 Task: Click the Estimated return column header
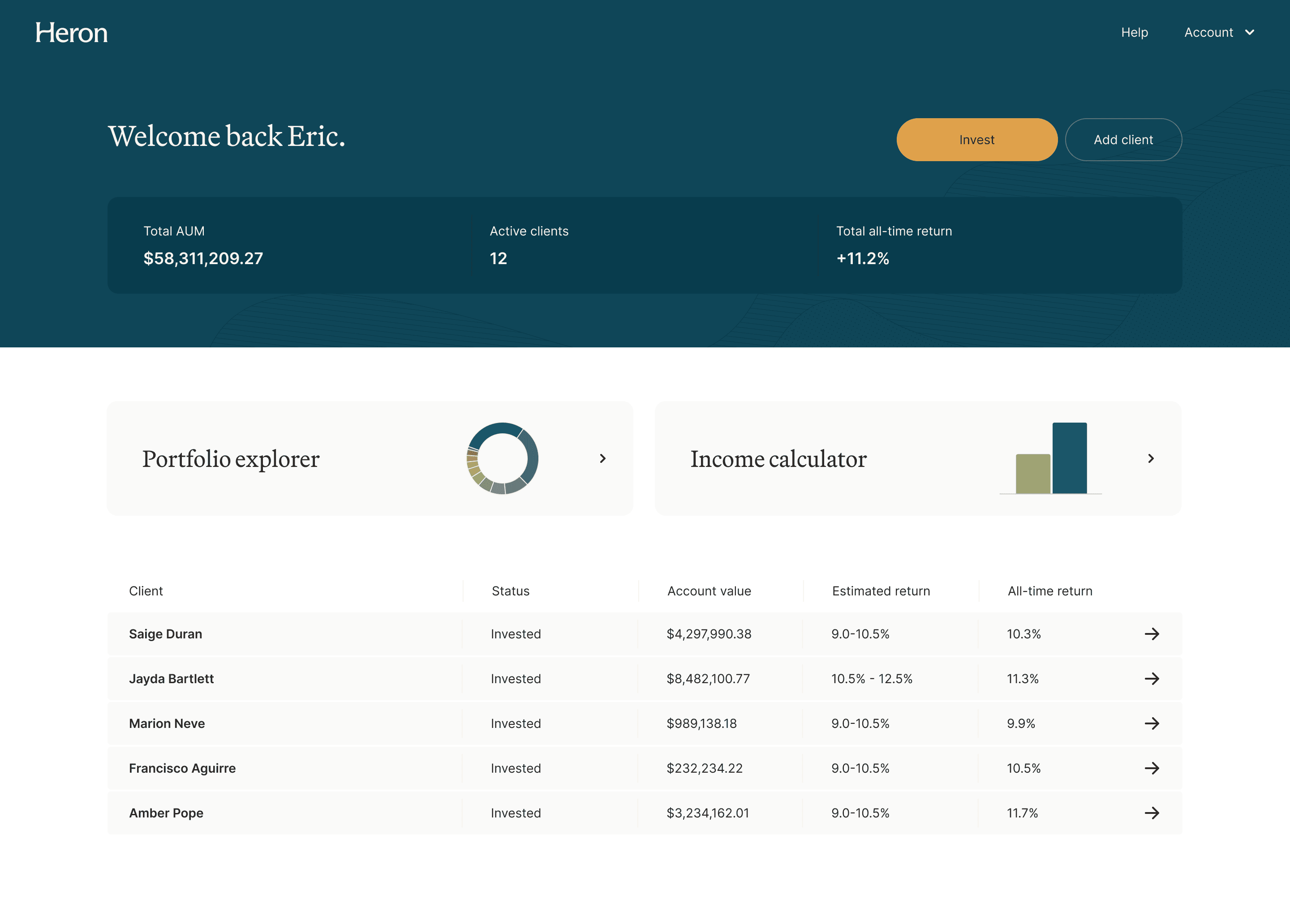881,591
